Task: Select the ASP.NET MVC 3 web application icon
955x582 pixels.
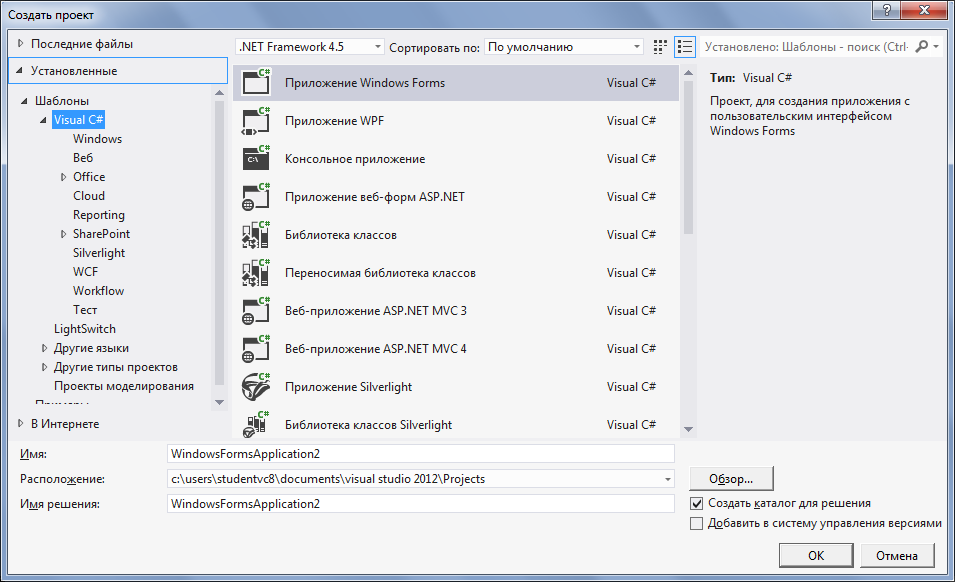Action: pyautogui.click(x=256, y=310)
